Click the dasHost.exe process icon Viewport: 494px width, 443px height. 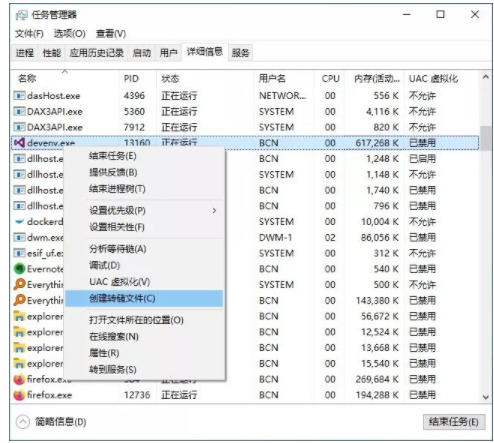coord(19,96)
